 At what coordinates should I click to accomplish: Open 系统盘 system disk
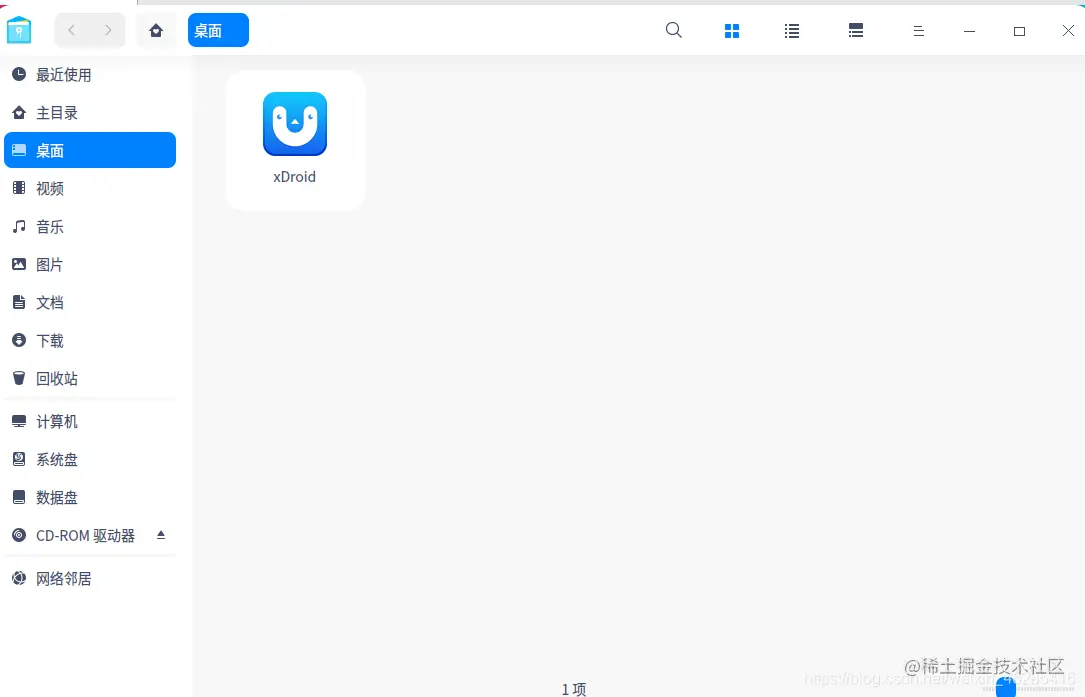[x=90, y=460]
